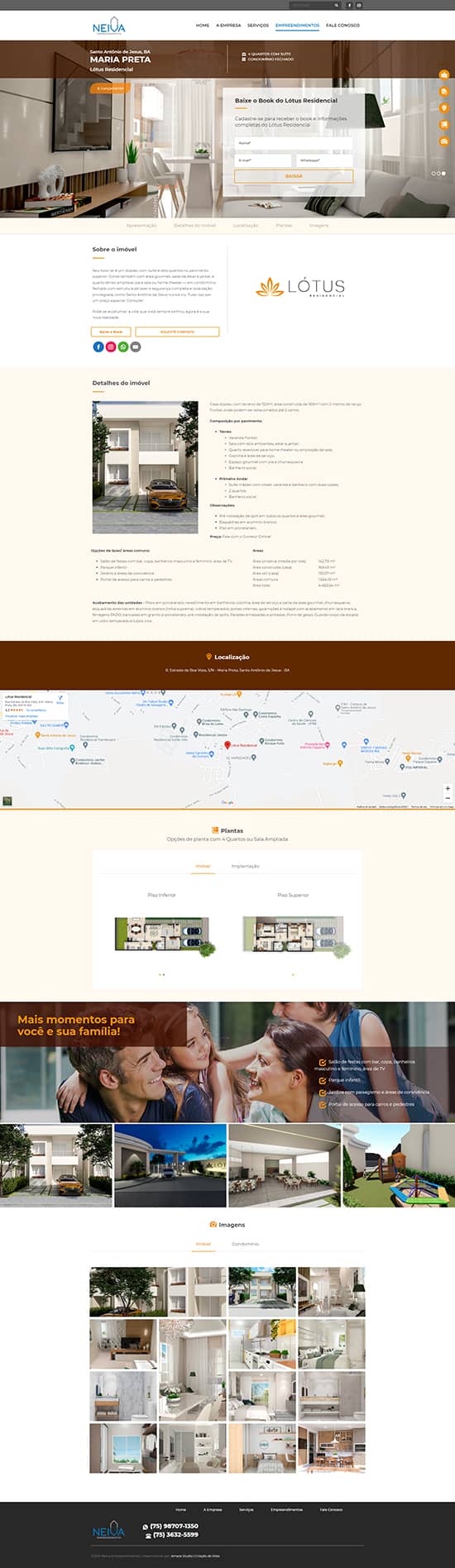Click the BAIXAR button in the form
Image resolution: width=455 pixels, height=1568 pixels.
pyautogui.click(x=294, y=176)
